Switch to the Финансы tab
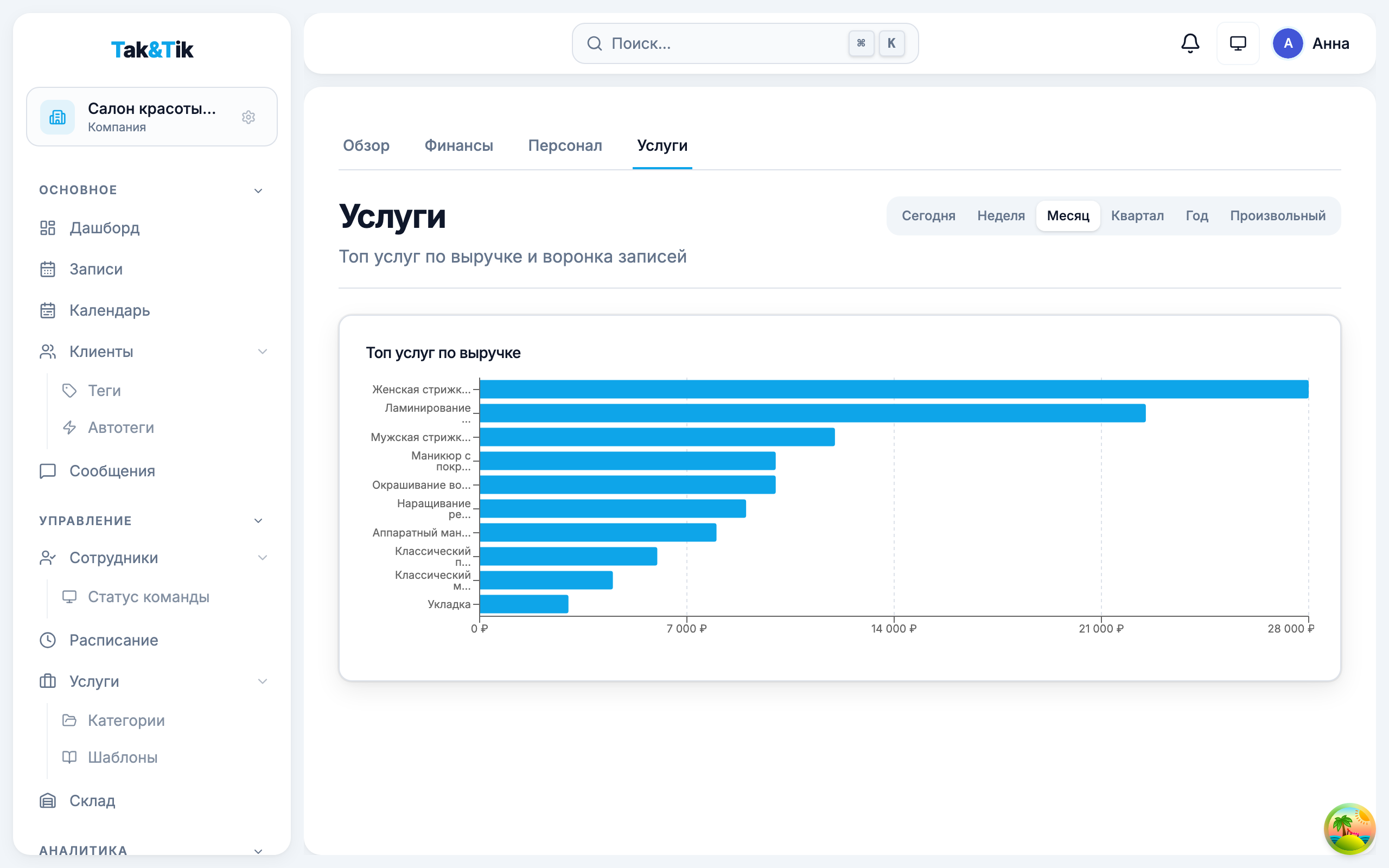The image size is (1389, 868). [458, 146]
